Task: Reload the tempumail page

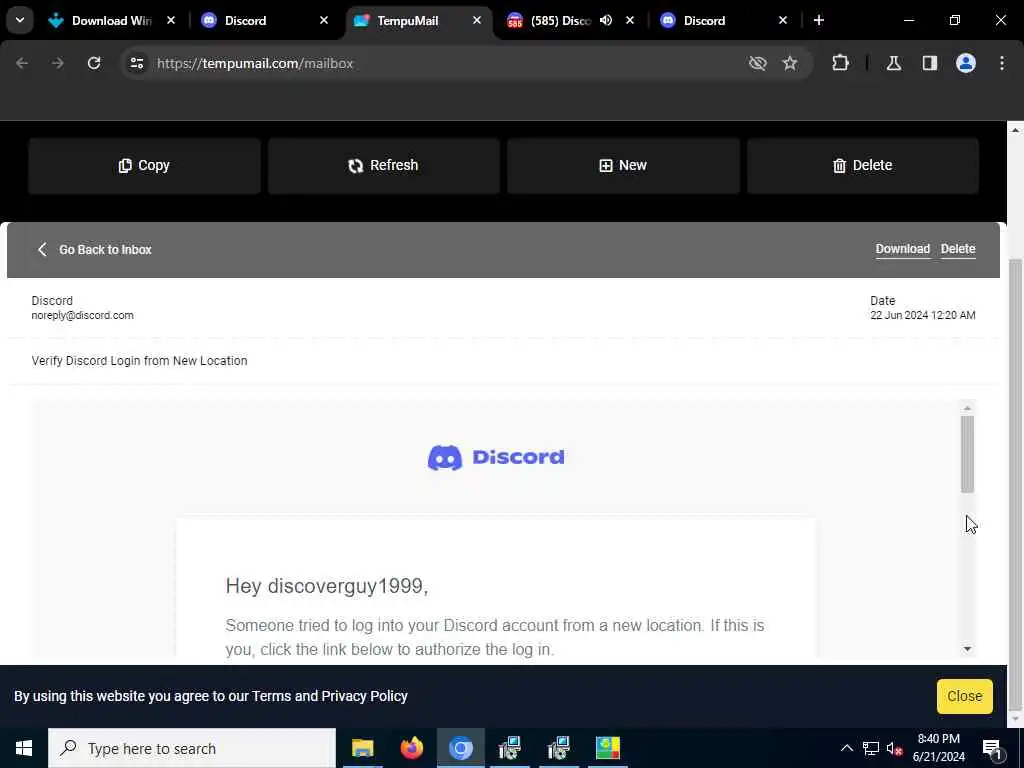Action: point(94,63)
